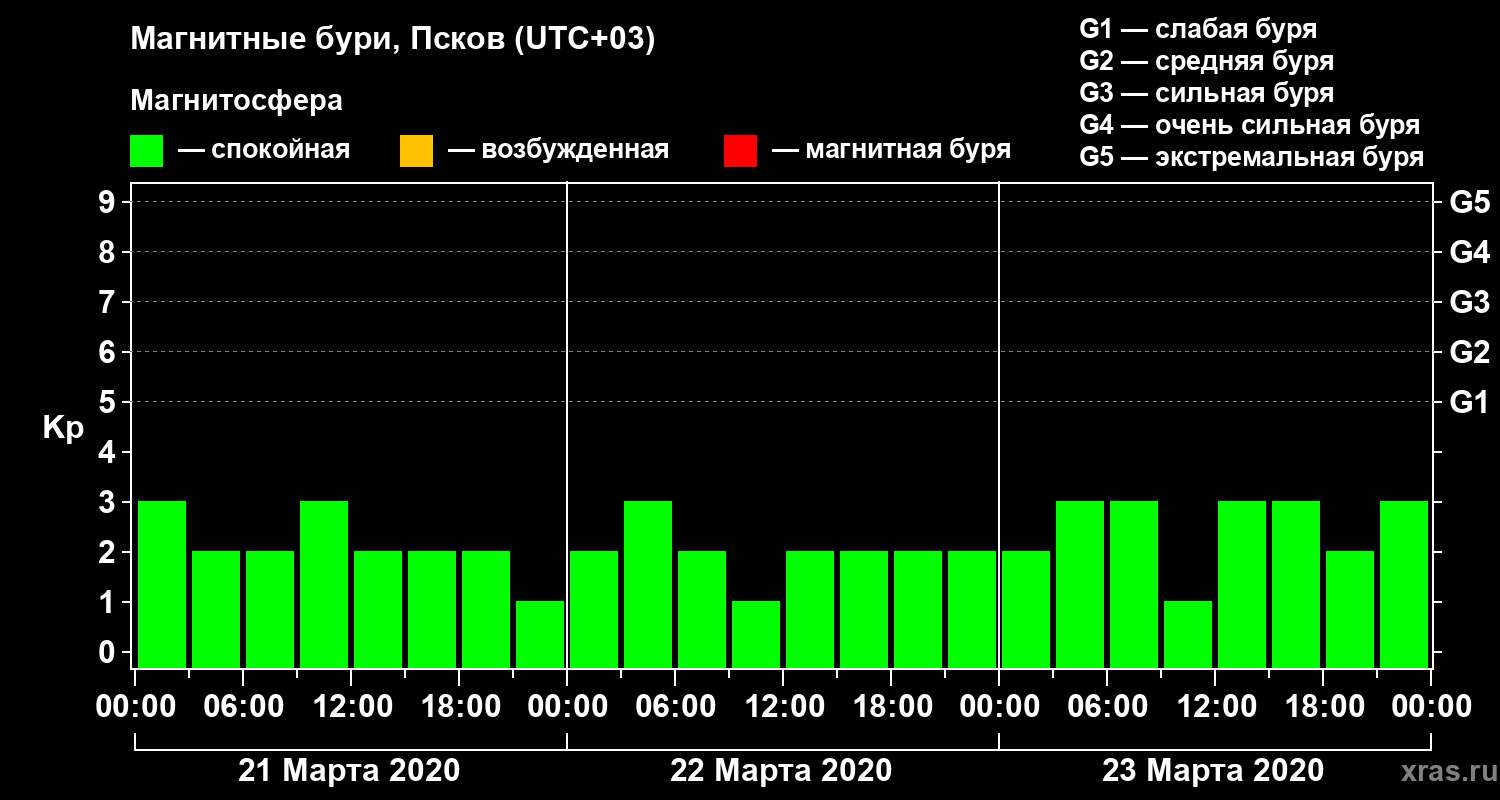Click '18:00' tick label under 22 March
The width and height of the screenshot is (1500, 800).
coord(891,707)
